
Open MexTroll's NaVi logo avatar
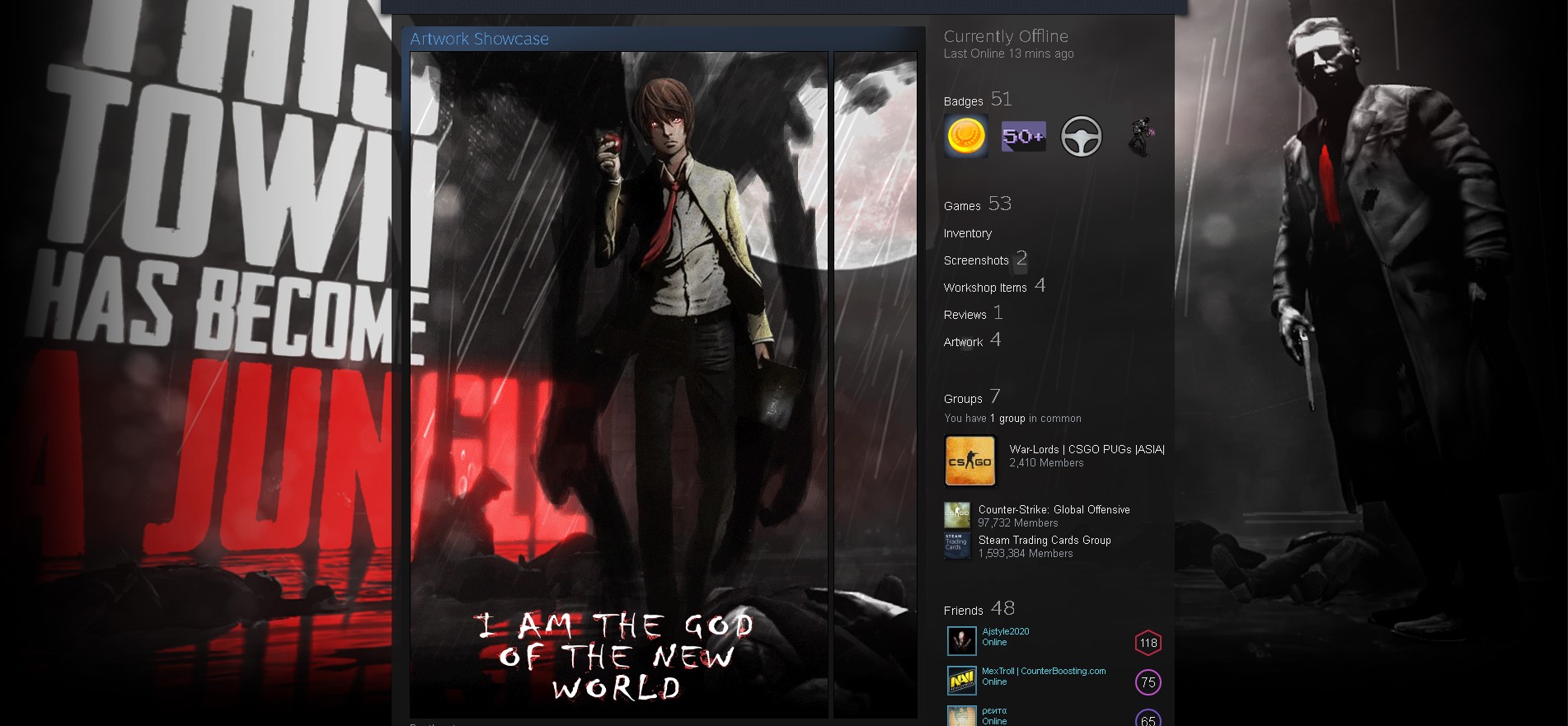coord(962,681)
